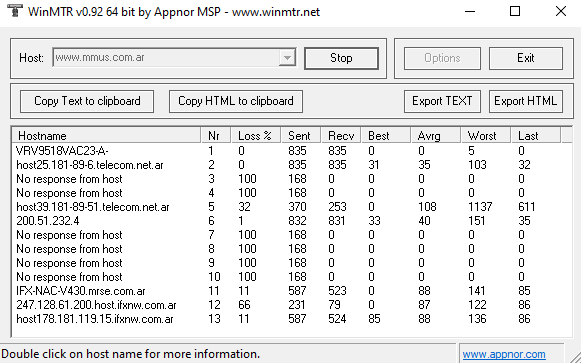
Task: Exit the WinMTR application
Action: [526, 58]
